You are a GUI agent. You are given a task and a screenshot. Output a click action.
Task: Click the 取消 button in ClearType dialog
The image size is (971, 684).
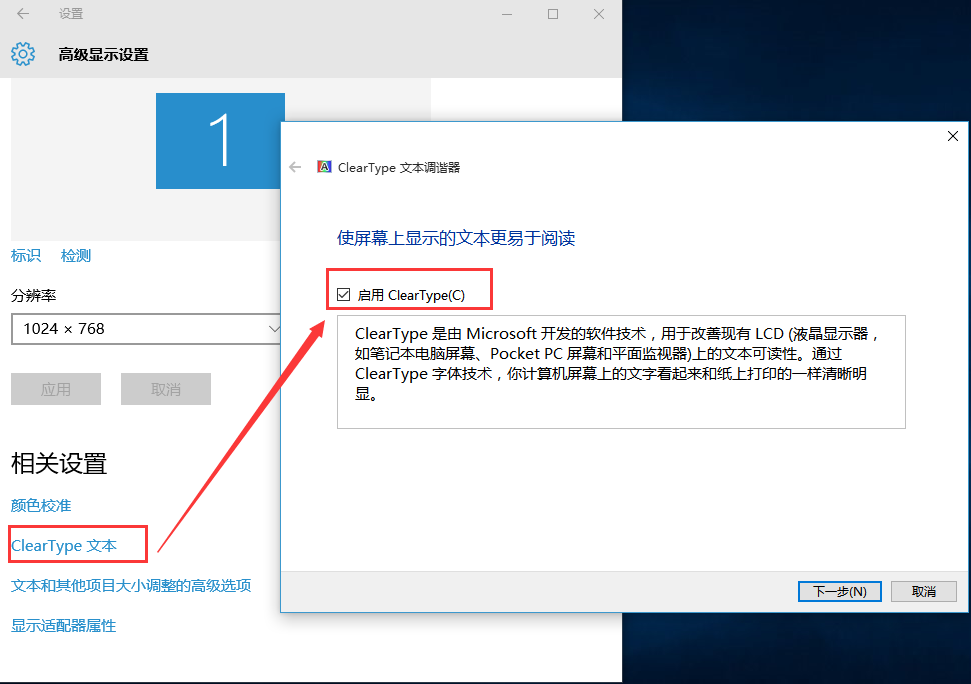pos(924,592)
